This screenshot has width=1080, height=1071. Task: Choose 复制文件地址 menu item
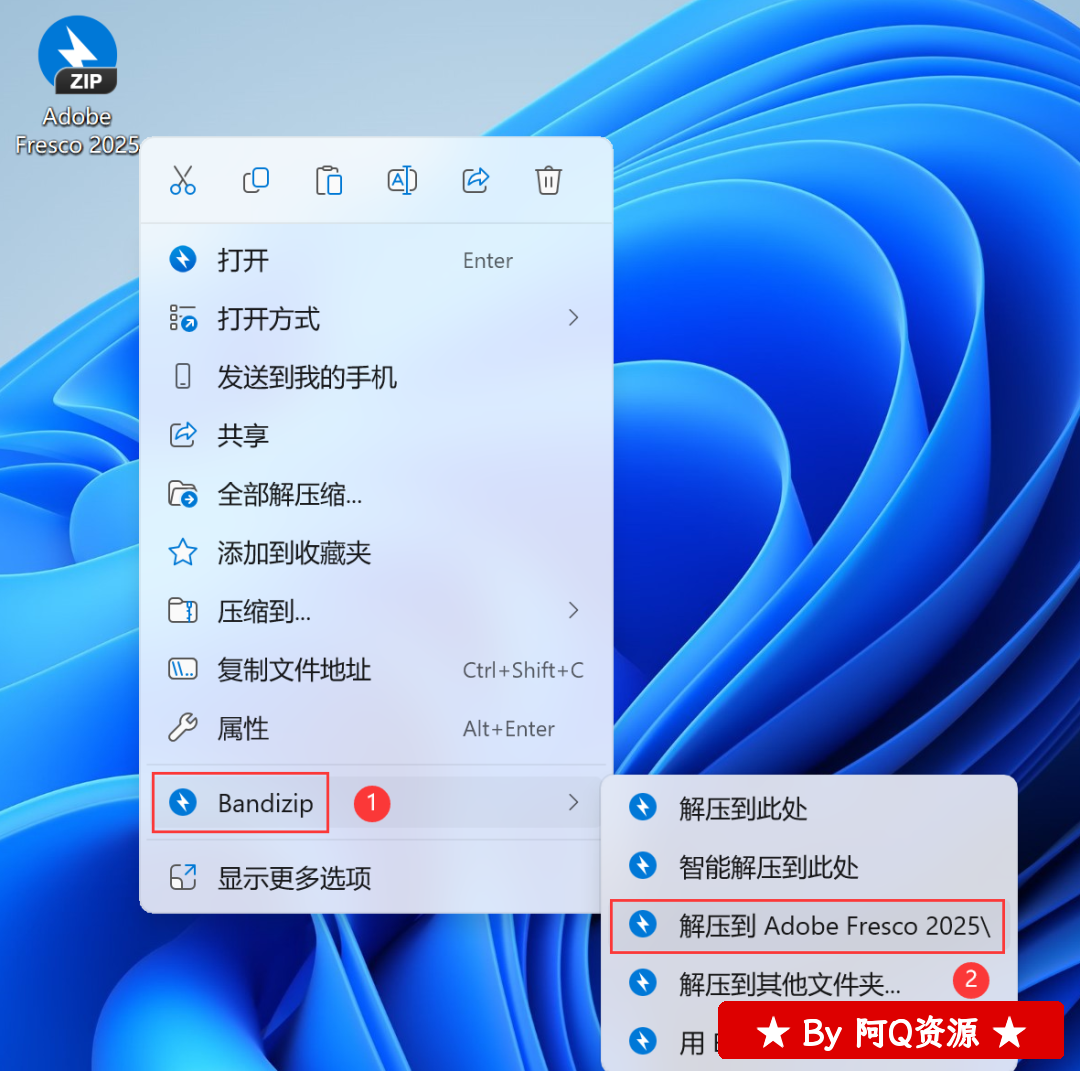pyautogui.click(x=294, y=670)
